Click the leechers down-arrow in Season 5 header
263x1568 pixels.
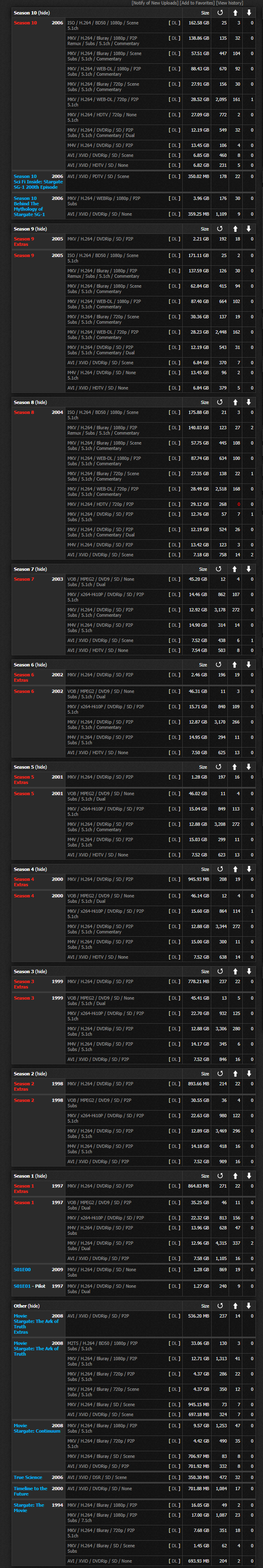pyautogui.click(x=249, y=767)
